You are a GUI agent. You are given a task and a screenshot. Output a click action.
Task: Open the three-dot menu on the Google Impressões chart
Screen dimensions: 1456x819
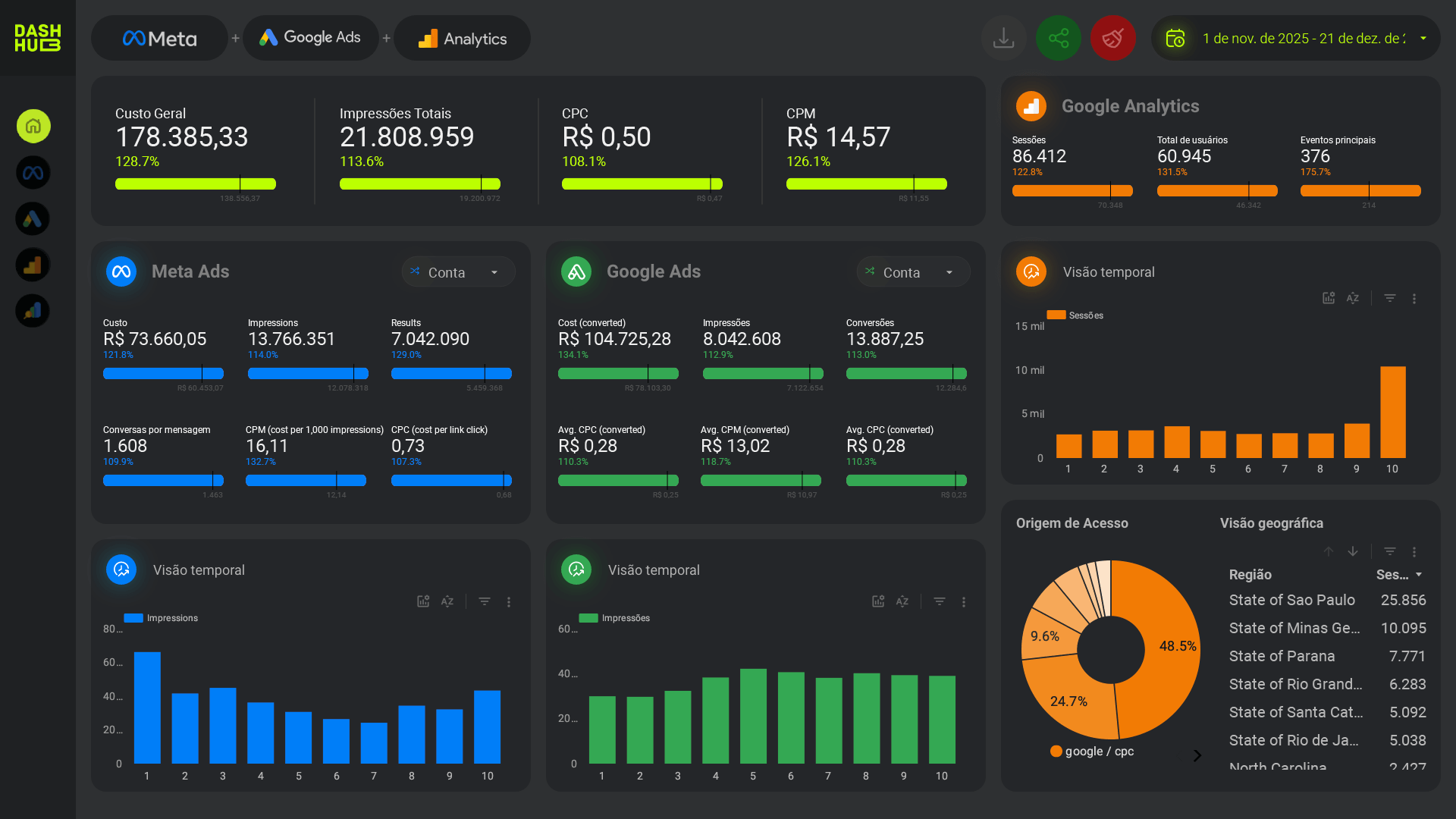[964, 602]
